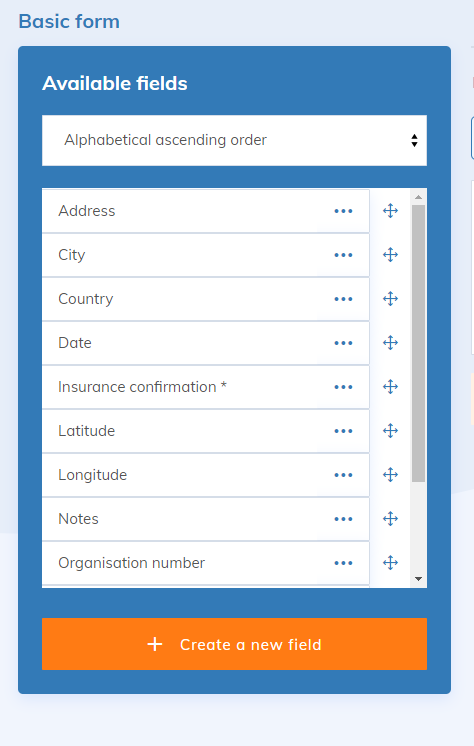
Task: Open the Country field's three-dot menu
Action: (x=343, y=299)
